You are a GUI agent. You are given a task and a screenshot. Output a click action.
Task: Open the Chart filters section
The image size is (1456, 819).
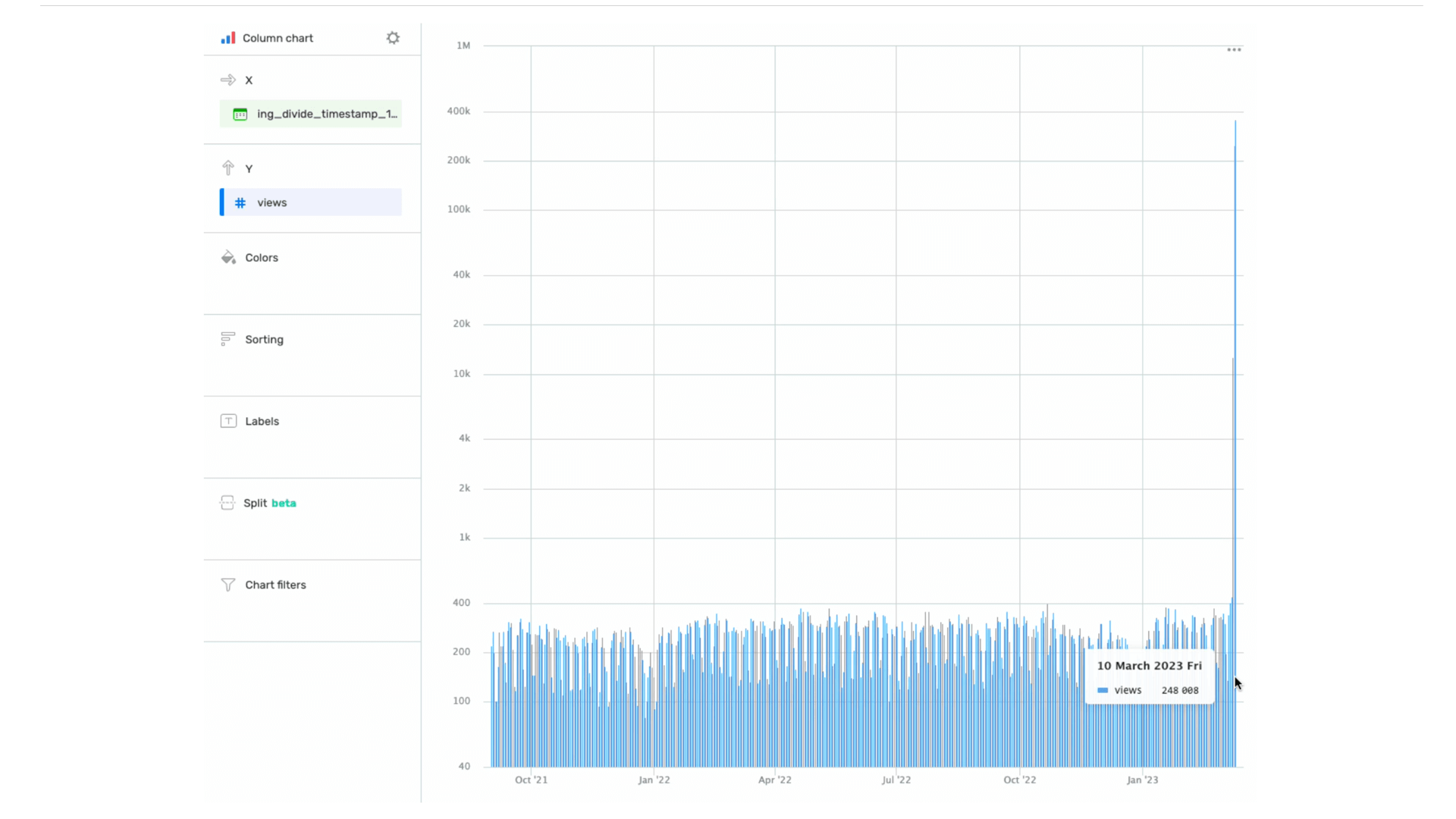[276, 585]
